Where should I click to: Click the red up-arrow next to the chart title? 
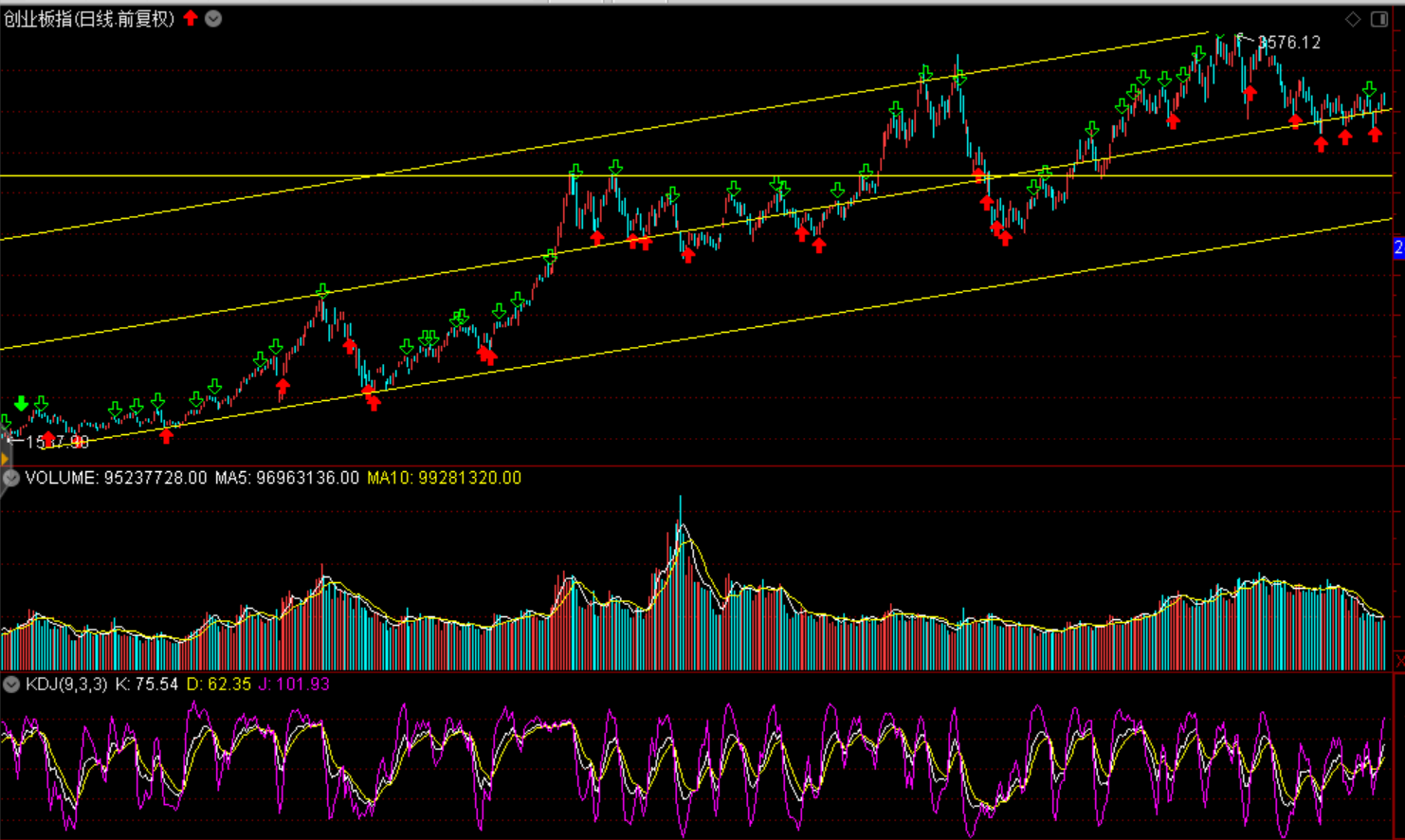click(x=192, y=18)
